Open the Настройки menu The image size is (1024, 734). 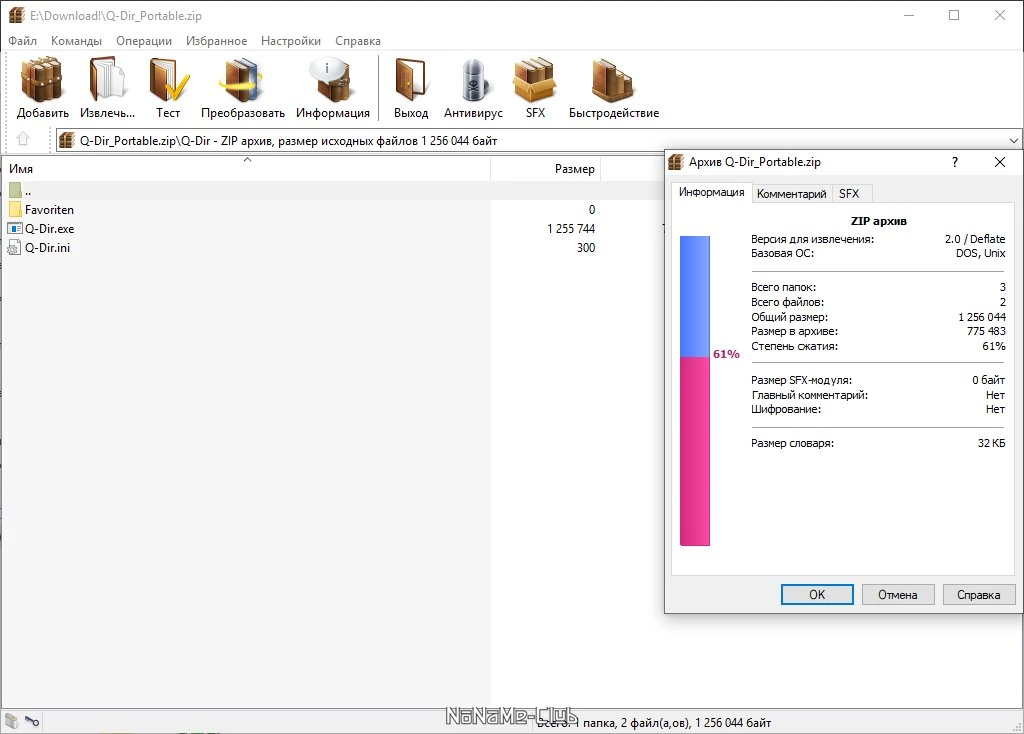pos(291,40)
